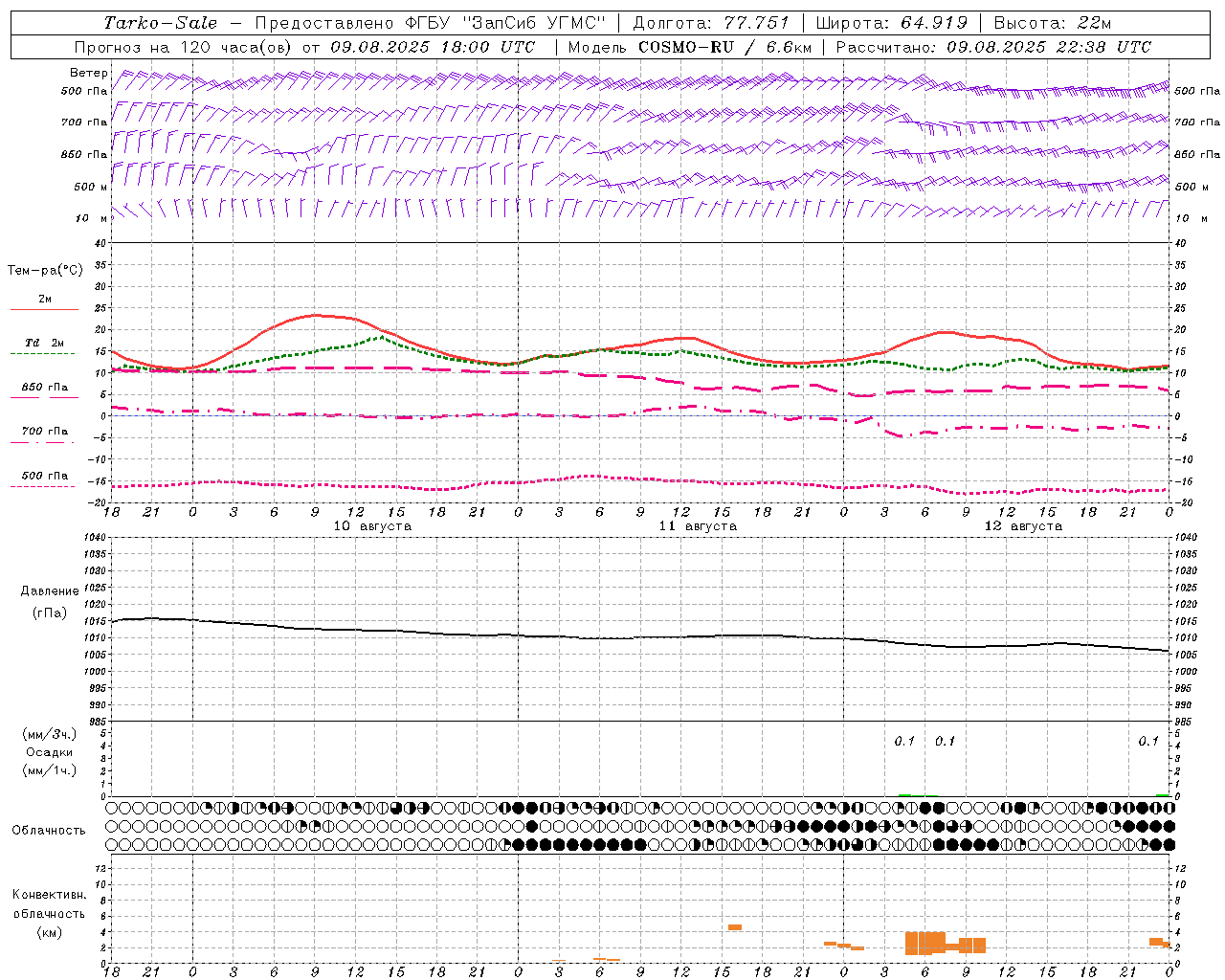Screen dimensions: 1225x980
Task: Select the "11 августа" date label
Action: pos(698,526)
